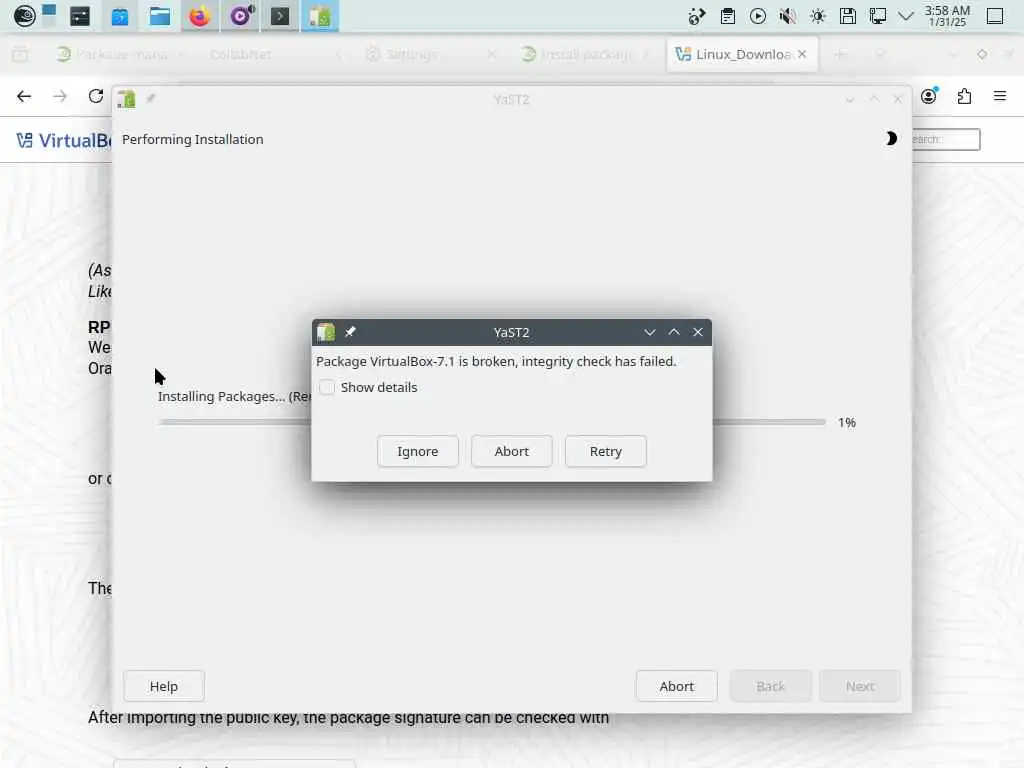The height and width of the screenshot is (768, 1024).
Task: Open the Firefox extensions icon
Action: click(965, 97)
